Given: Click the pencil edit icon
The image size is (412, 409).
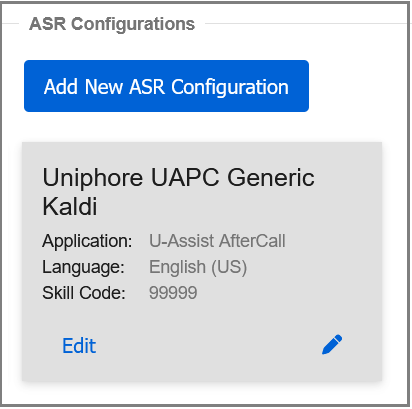Looking at the screenshot, I should click(x=332, y=344).
